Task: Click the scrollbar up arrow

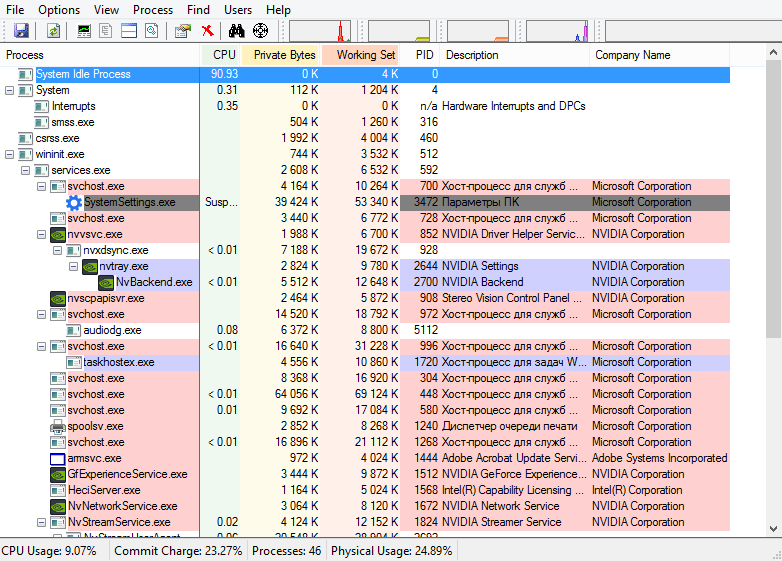Action: tap(774, 52)
